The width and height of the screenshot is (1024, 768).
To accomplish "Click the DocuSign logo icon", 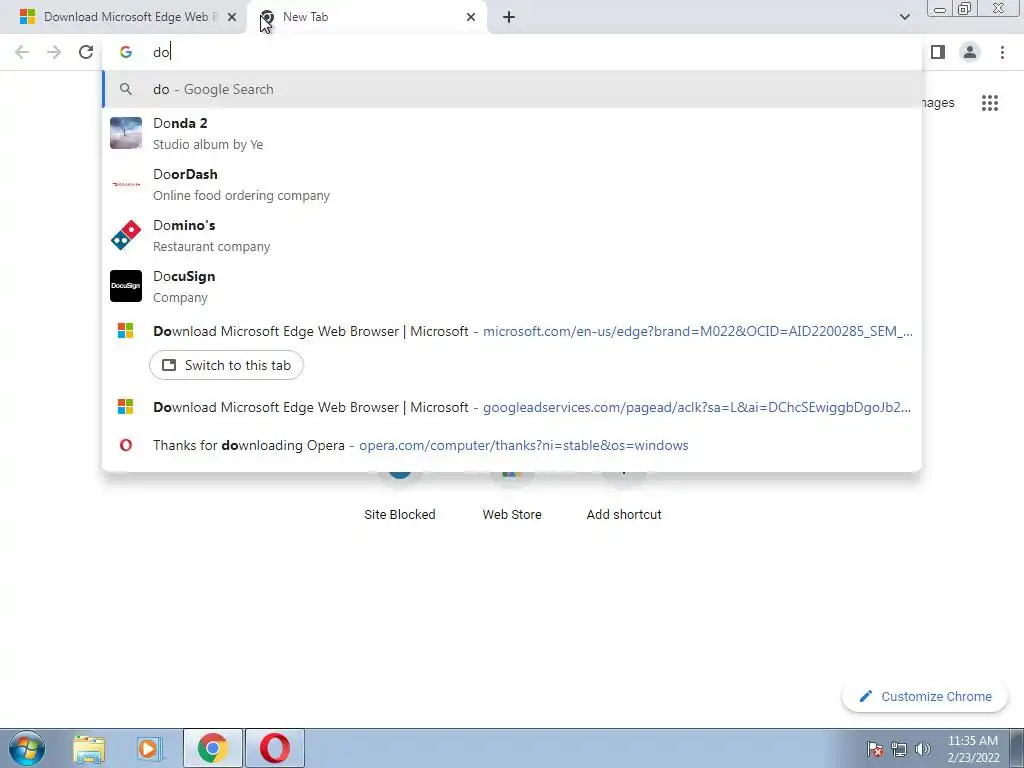I will coord(126,286).
